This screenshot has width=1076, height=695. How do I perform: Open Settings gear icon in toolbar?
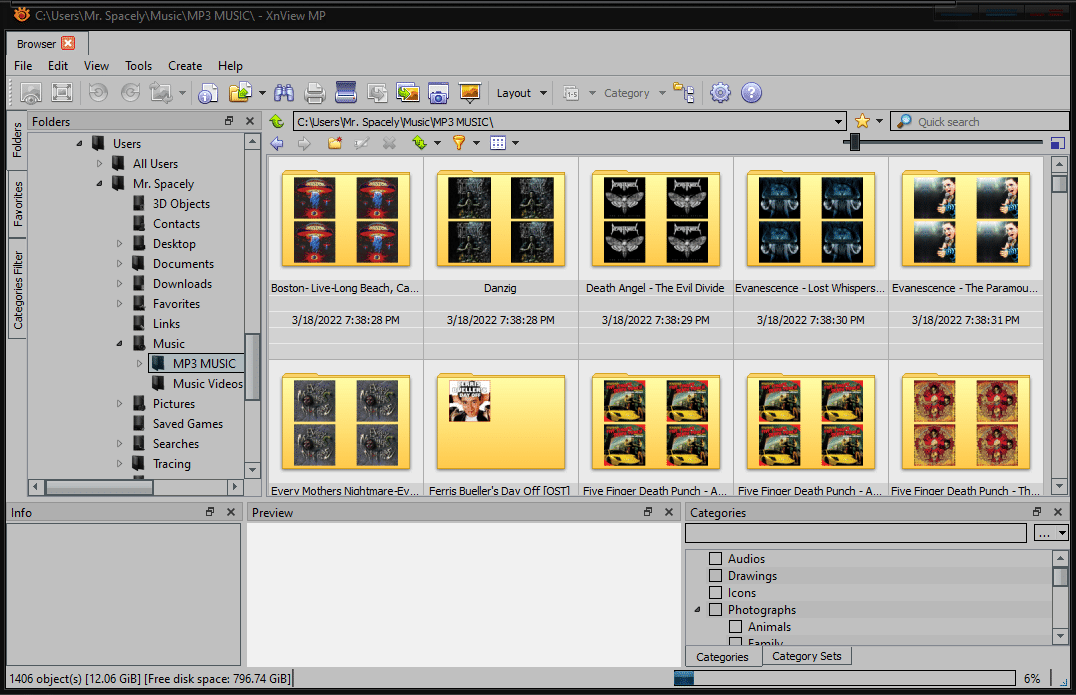[x=720, y=93]
